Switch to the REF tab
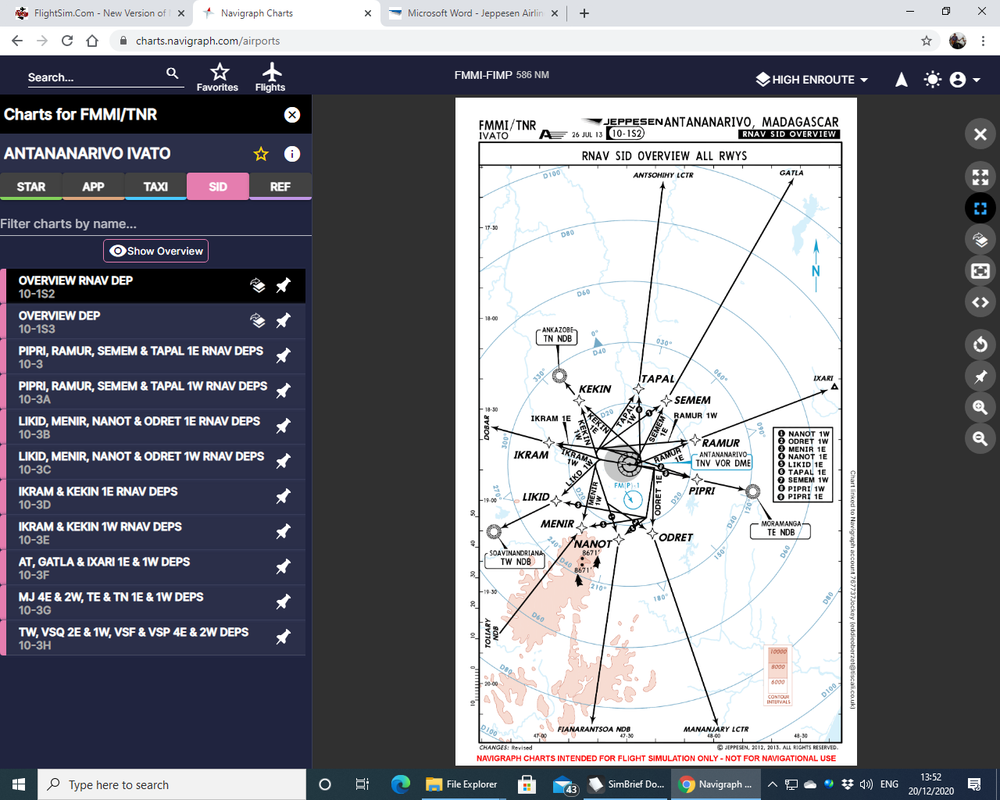 [x=280, y=187]
